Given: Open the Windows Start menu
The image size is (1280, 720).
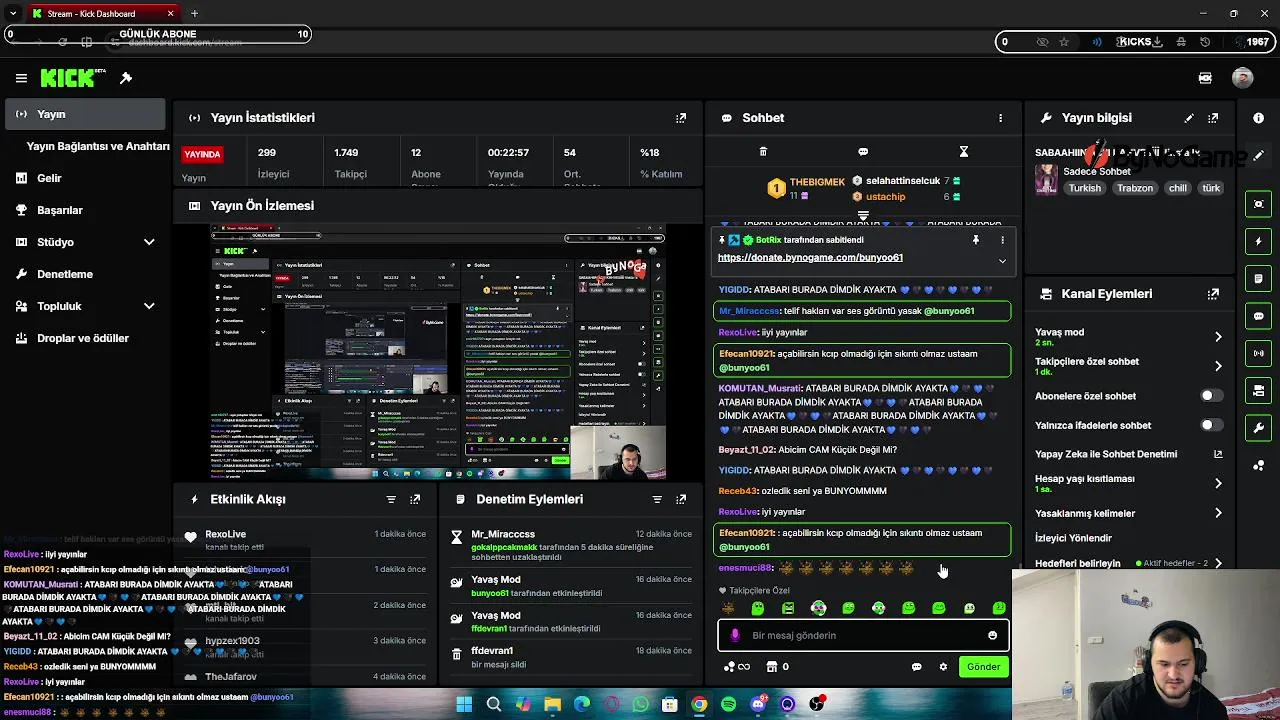Looking at the screenshot, I should 464,705.
